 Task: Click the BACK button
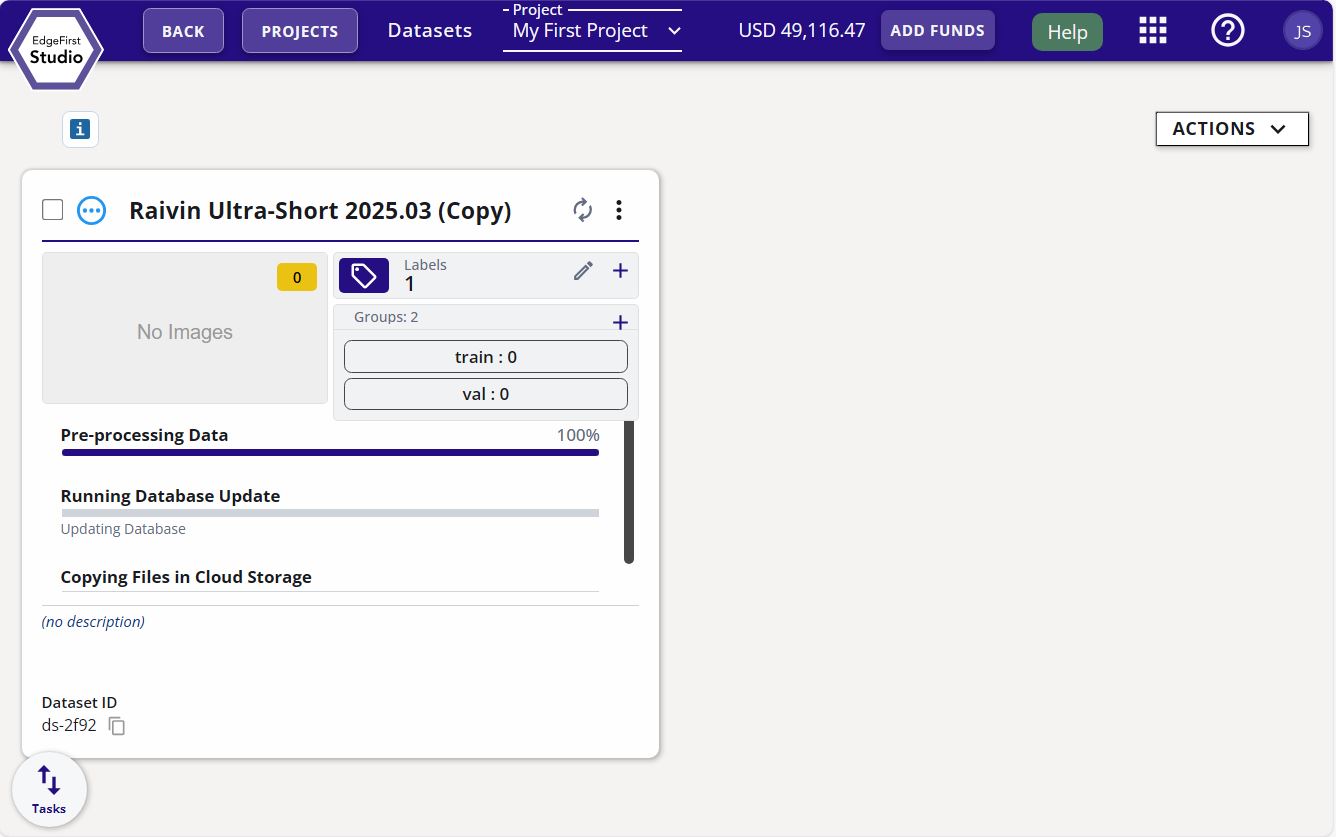coord(183,31)
